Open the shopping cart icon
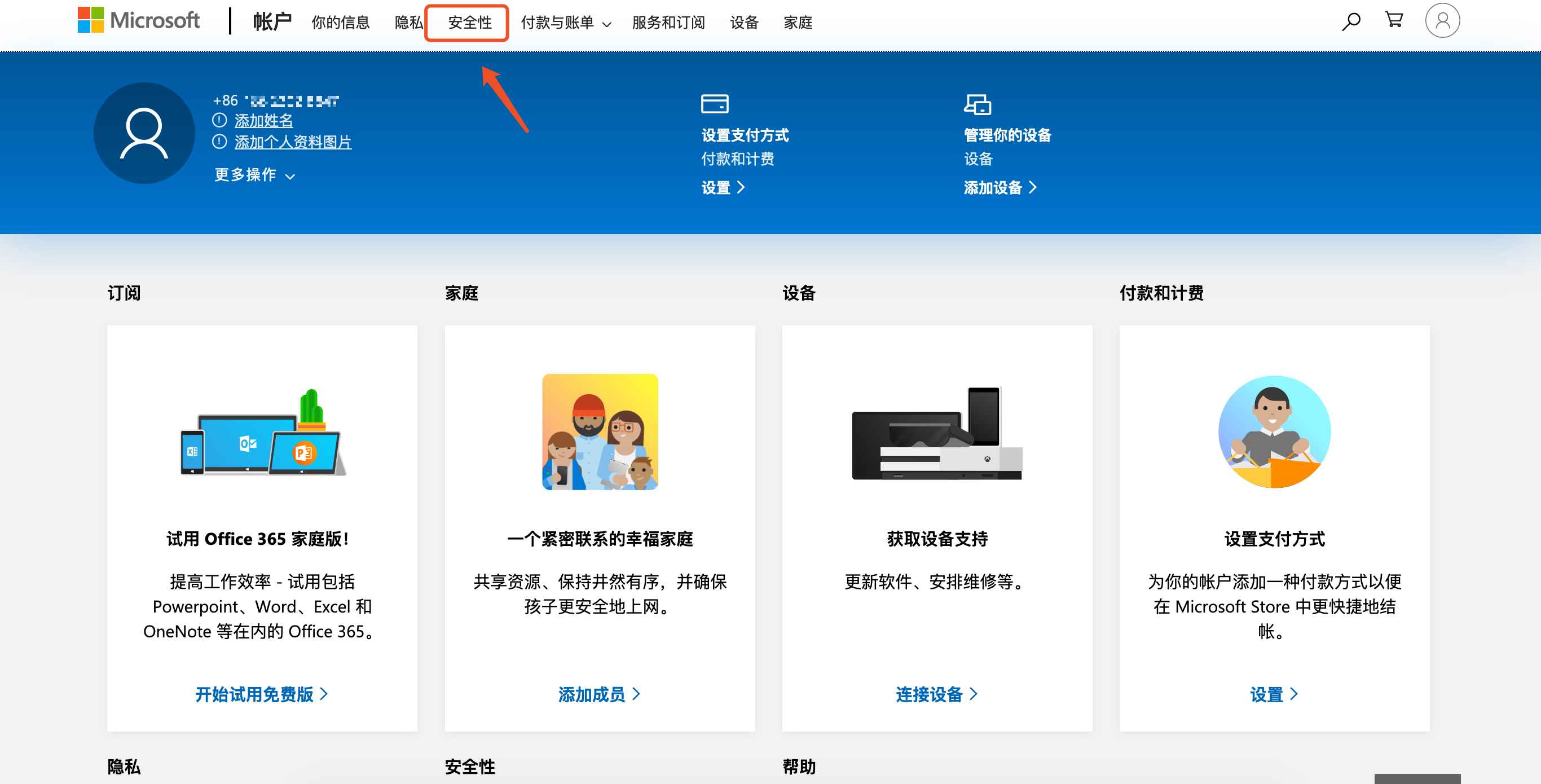The width and height of the screenshot is (1541, 784). (1394, 20)
